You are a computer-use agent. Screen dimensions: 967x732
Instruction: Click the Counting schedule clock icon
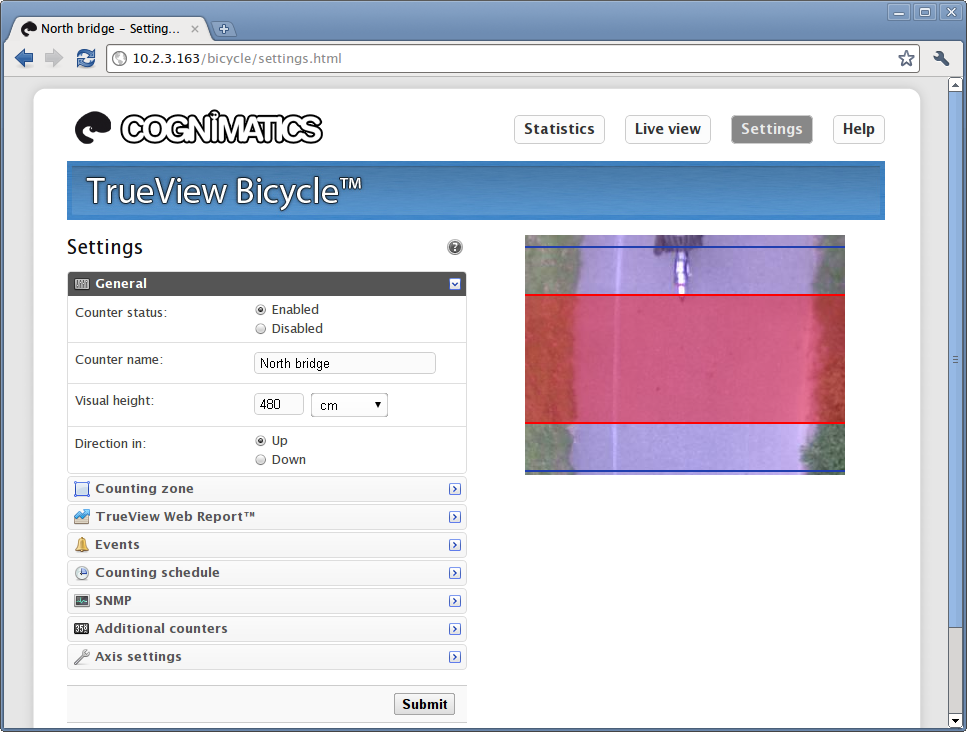tap(81, 573)
